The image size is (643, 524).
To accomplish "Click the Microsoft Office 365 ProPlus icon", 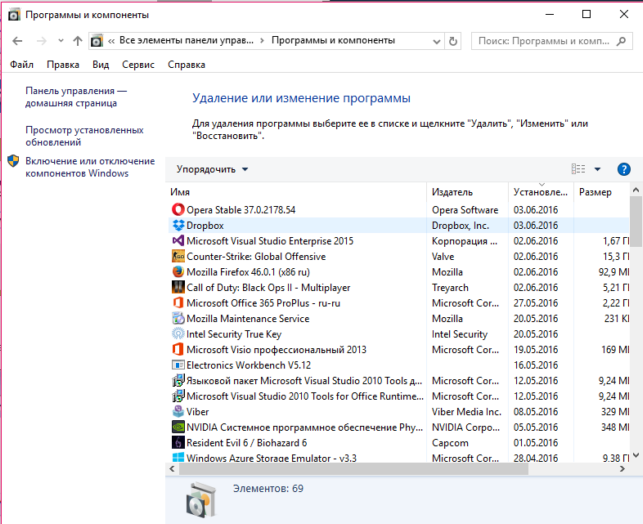I will (x=178, y=303).
